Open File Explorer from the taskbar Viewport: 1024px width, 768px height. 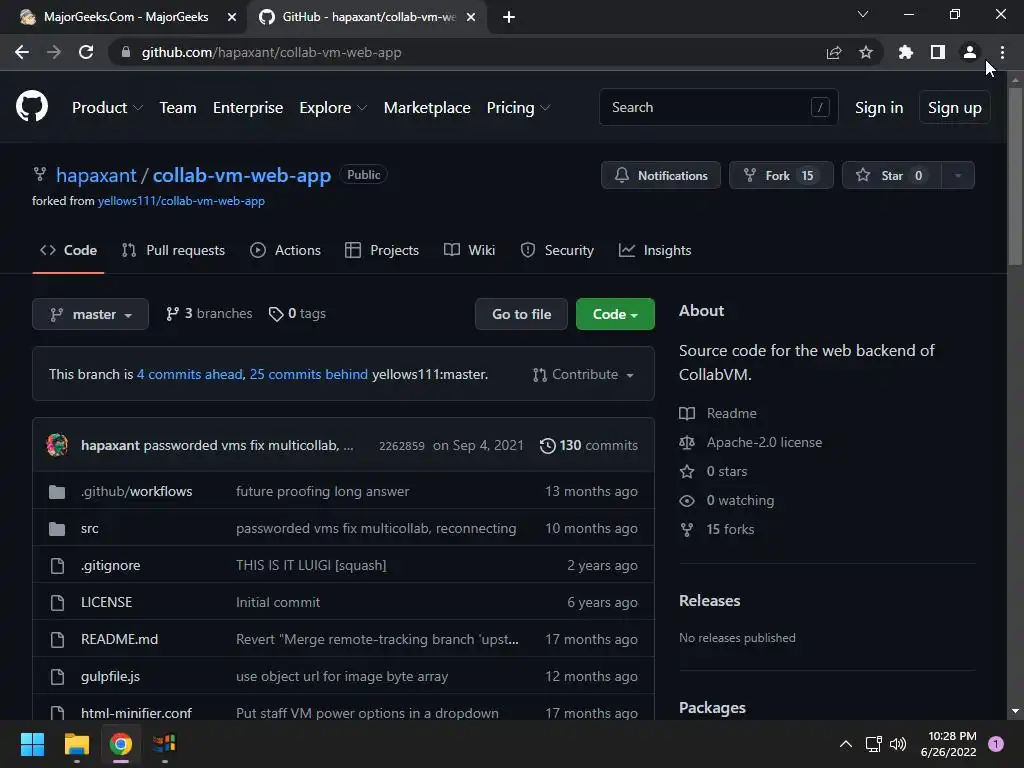click(76, 744)
